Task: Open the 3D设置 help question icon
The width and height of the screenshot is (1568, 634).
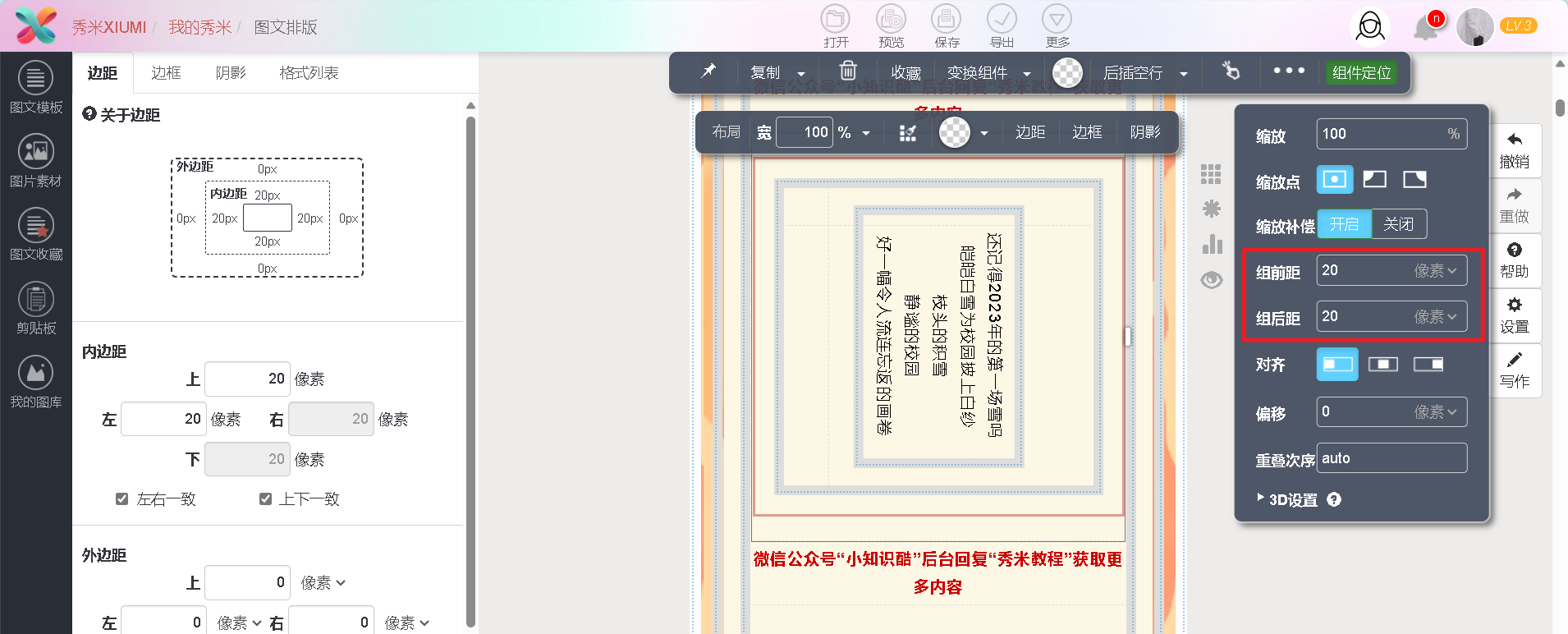Action: 1334,499
